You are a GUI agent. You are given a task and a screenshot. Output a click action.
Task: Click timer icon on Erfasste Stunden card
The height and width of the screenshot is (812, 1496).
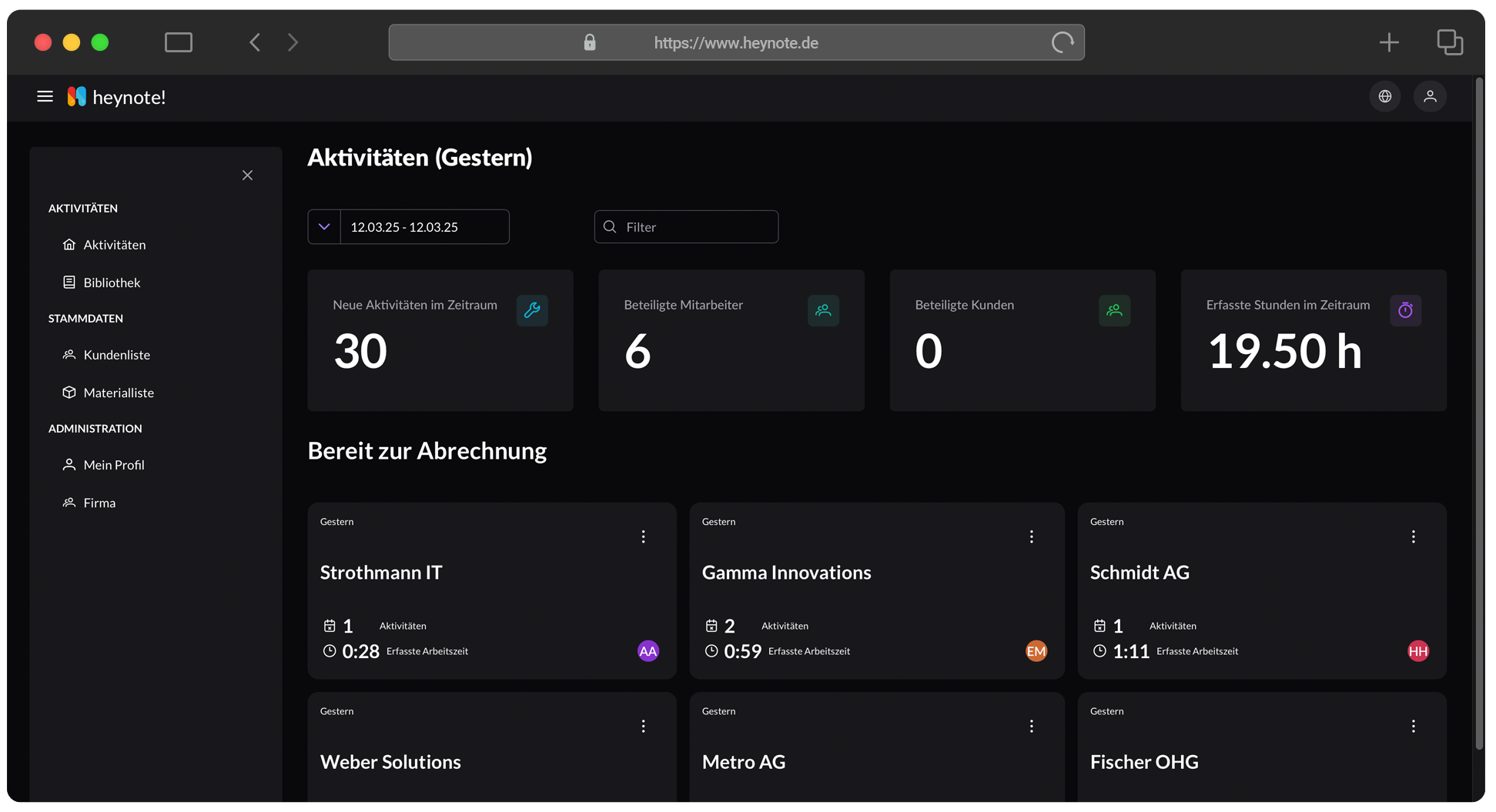[x=1405, y=310]
